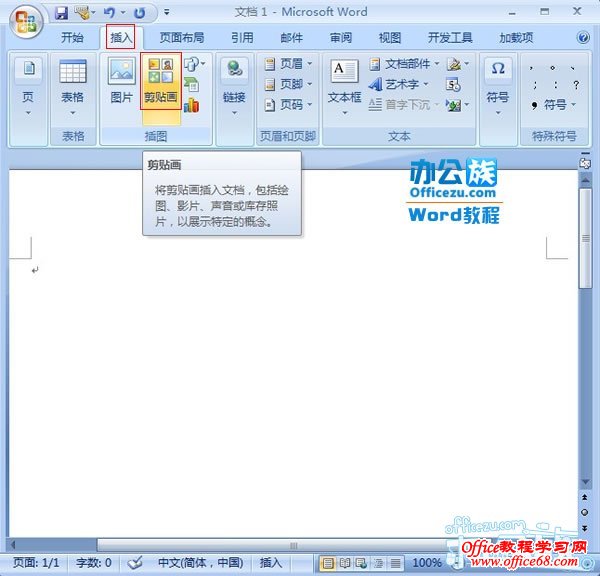Toggle the ruler icon above the vertical scrollbar
The image size is (600, 576).
tap(585, 163)
